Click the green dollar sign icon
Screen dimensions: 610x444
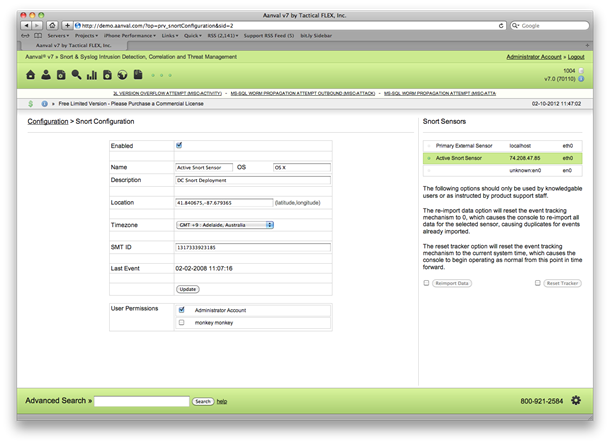click(x=31, y=103)
